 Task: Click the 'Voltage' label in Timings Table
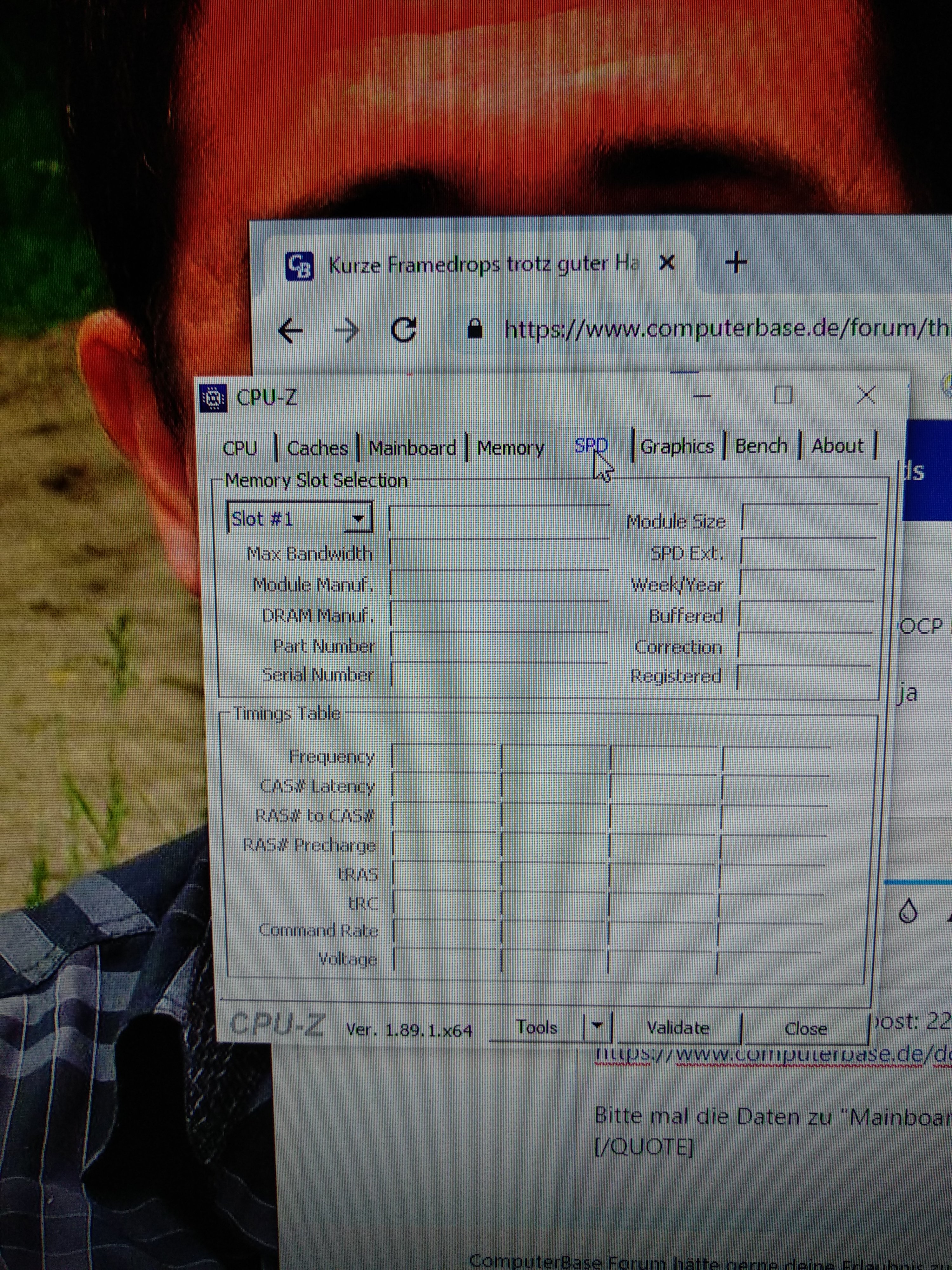coord(348,959)
